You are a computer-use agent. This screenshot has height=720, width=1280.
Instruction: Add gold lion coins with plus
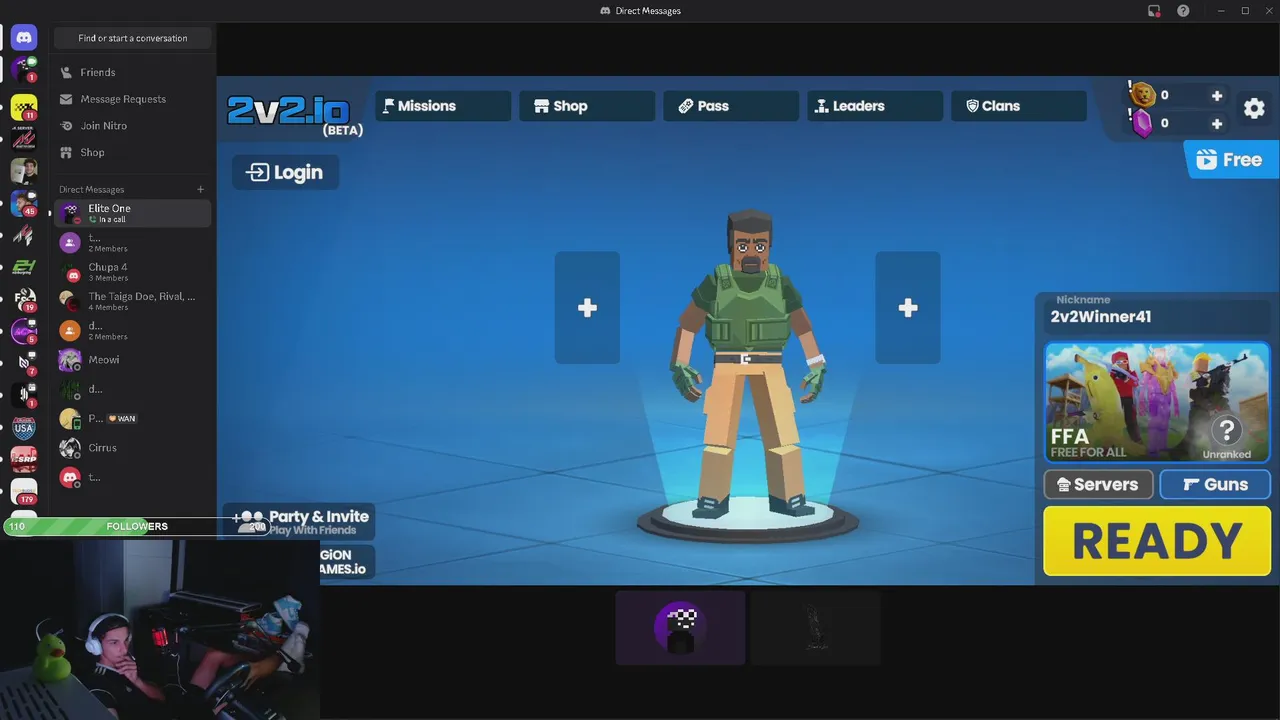pyautogui.click(x=1217, y=96)
